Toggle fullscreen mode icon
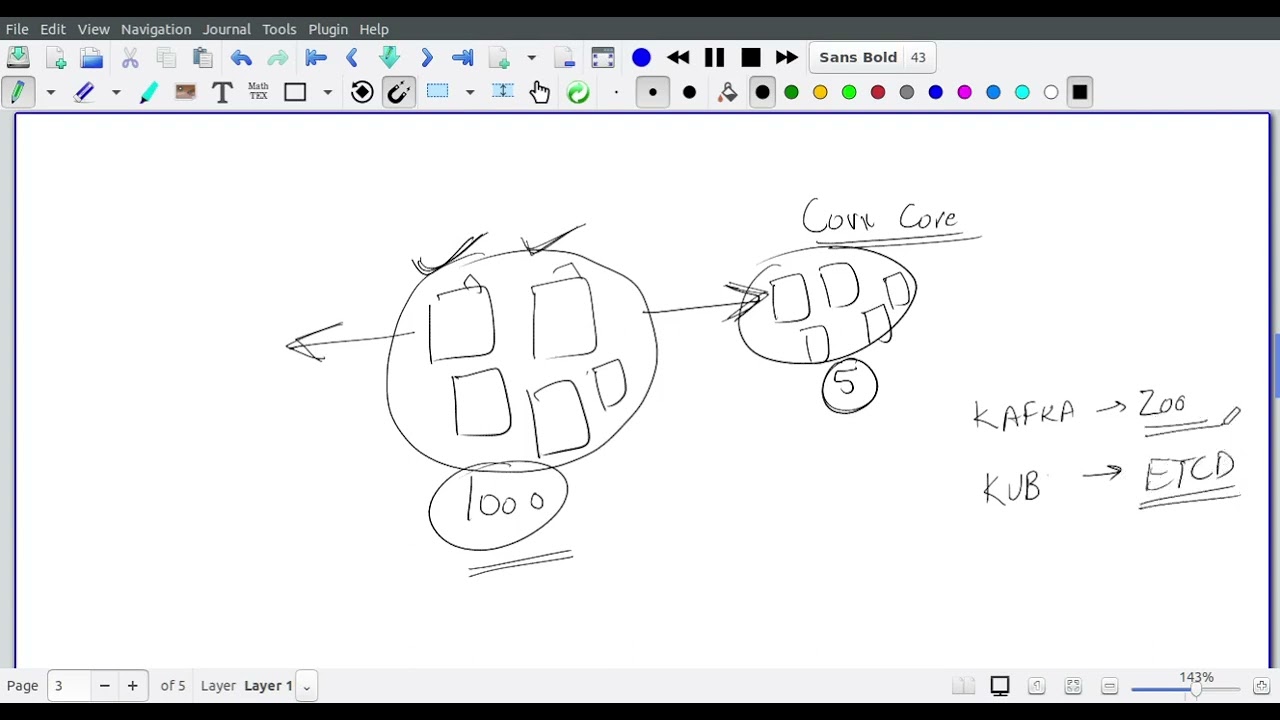The height and width of the screenshot is (720, 1280). click(x=603, y=57)
